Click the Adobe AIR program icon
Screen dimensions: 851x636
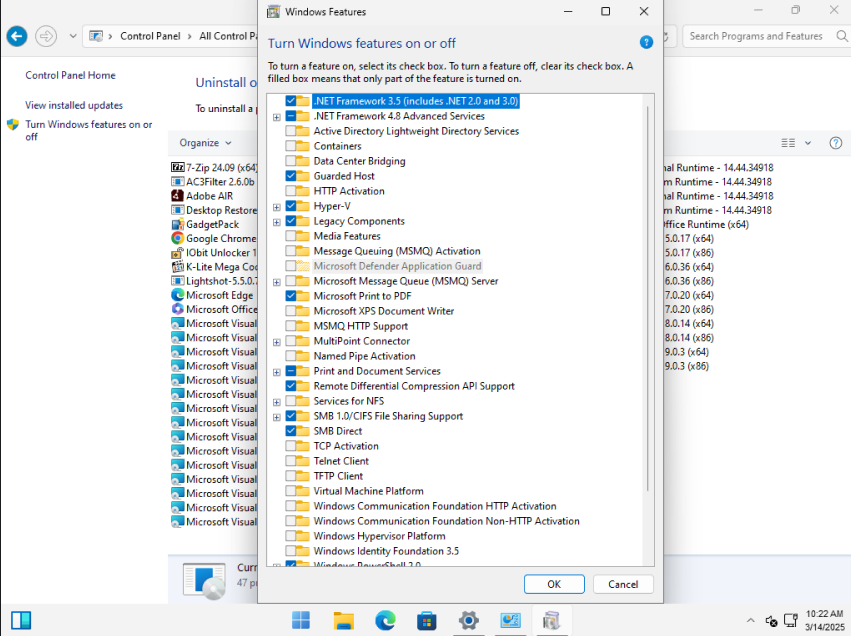[177, 196]
